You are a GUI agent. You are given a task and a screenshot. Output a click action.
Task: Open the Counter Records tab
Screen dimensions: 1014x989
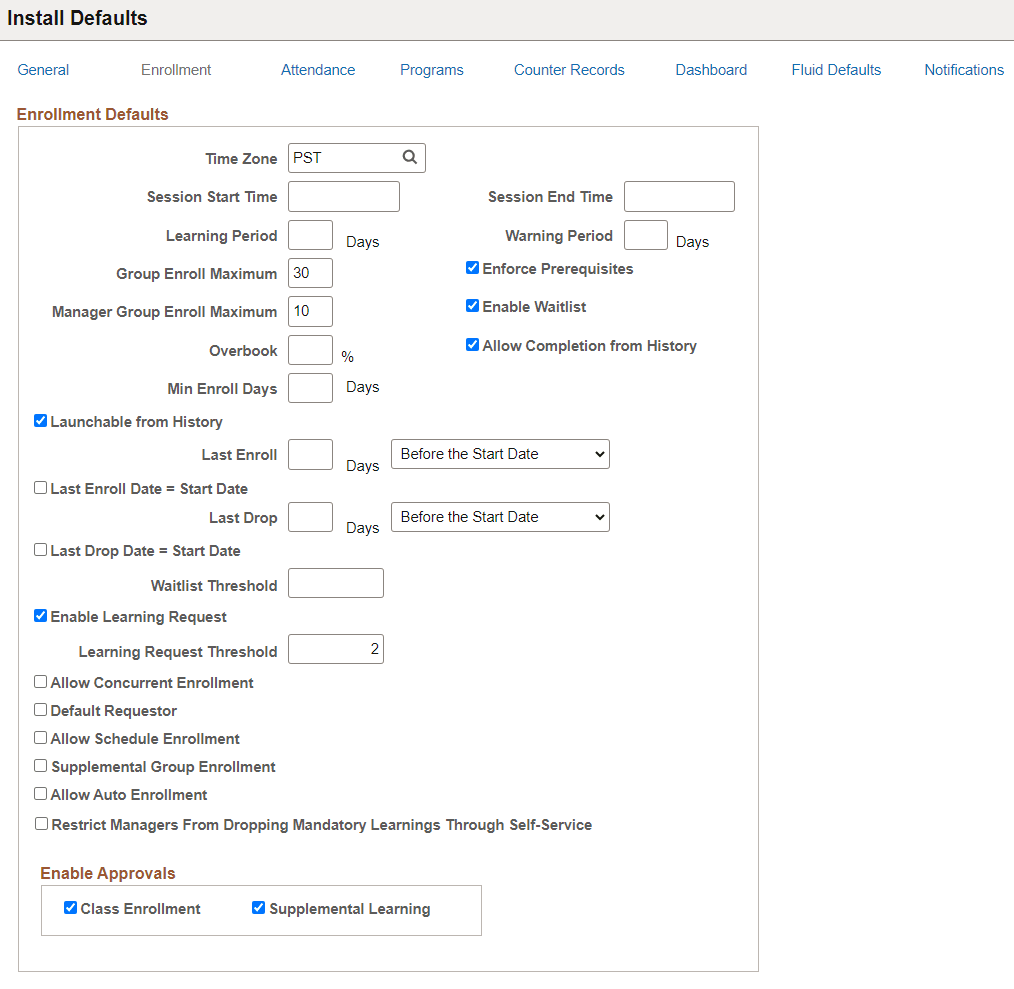[x=568, y=69]
